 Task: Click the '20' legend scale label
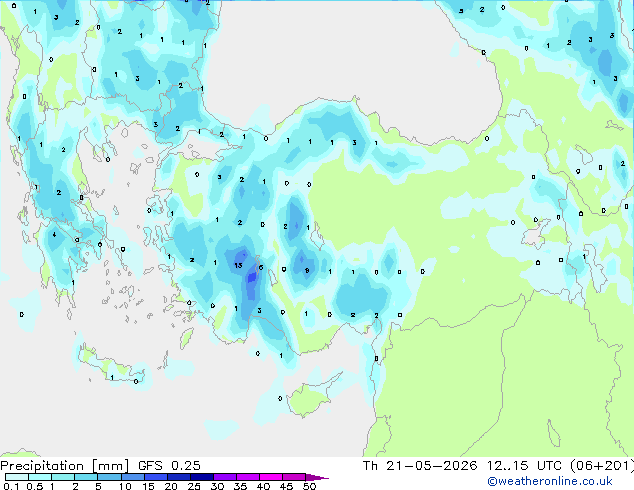(171, 486)
